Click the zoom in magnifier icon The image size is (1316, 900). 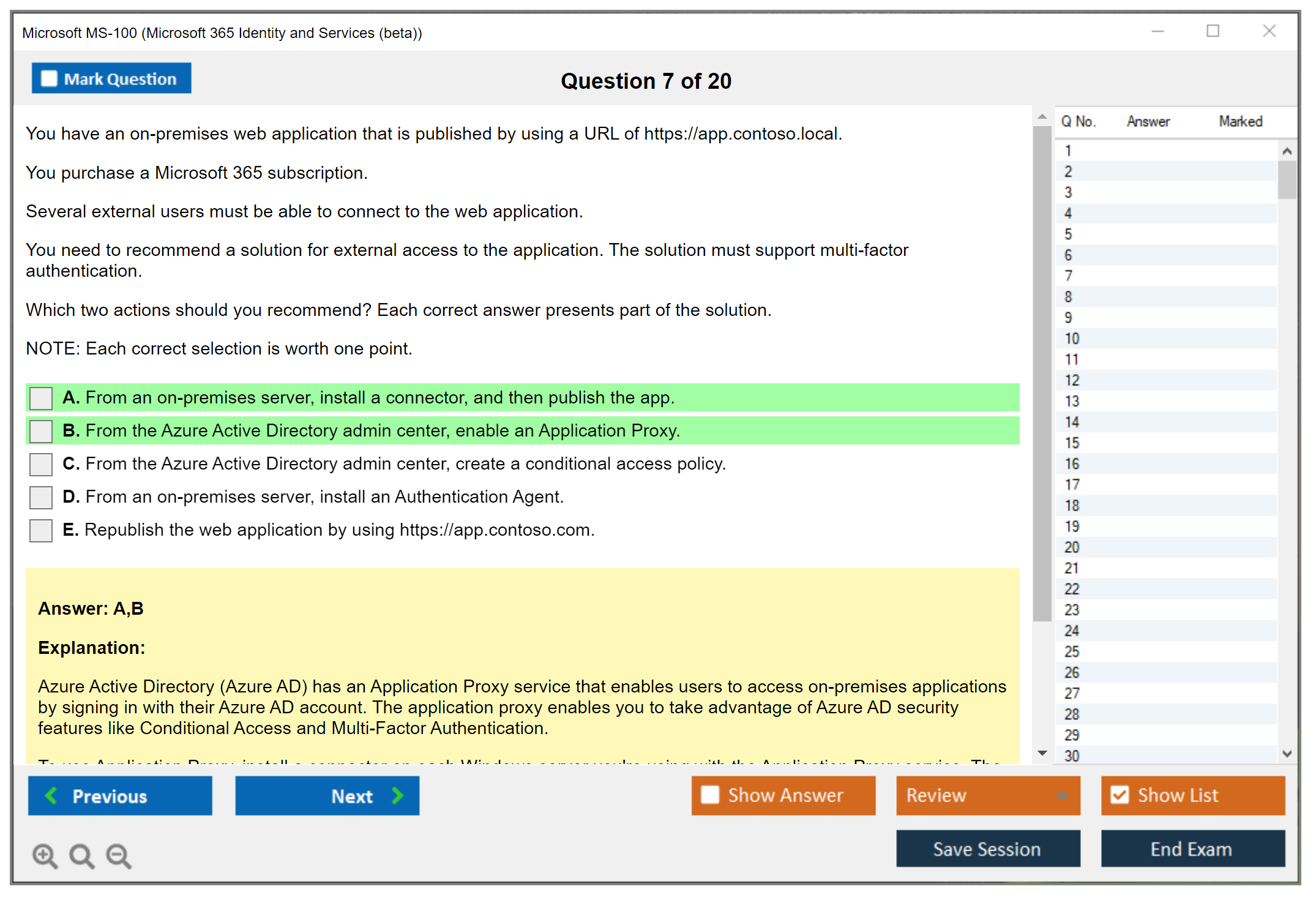45,855
